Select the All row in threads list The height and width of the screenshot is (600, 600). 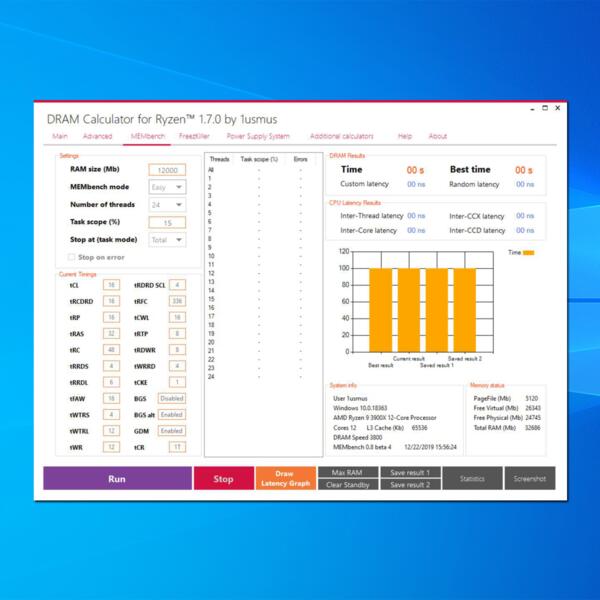pyautogui.click(x=262, y=170)
